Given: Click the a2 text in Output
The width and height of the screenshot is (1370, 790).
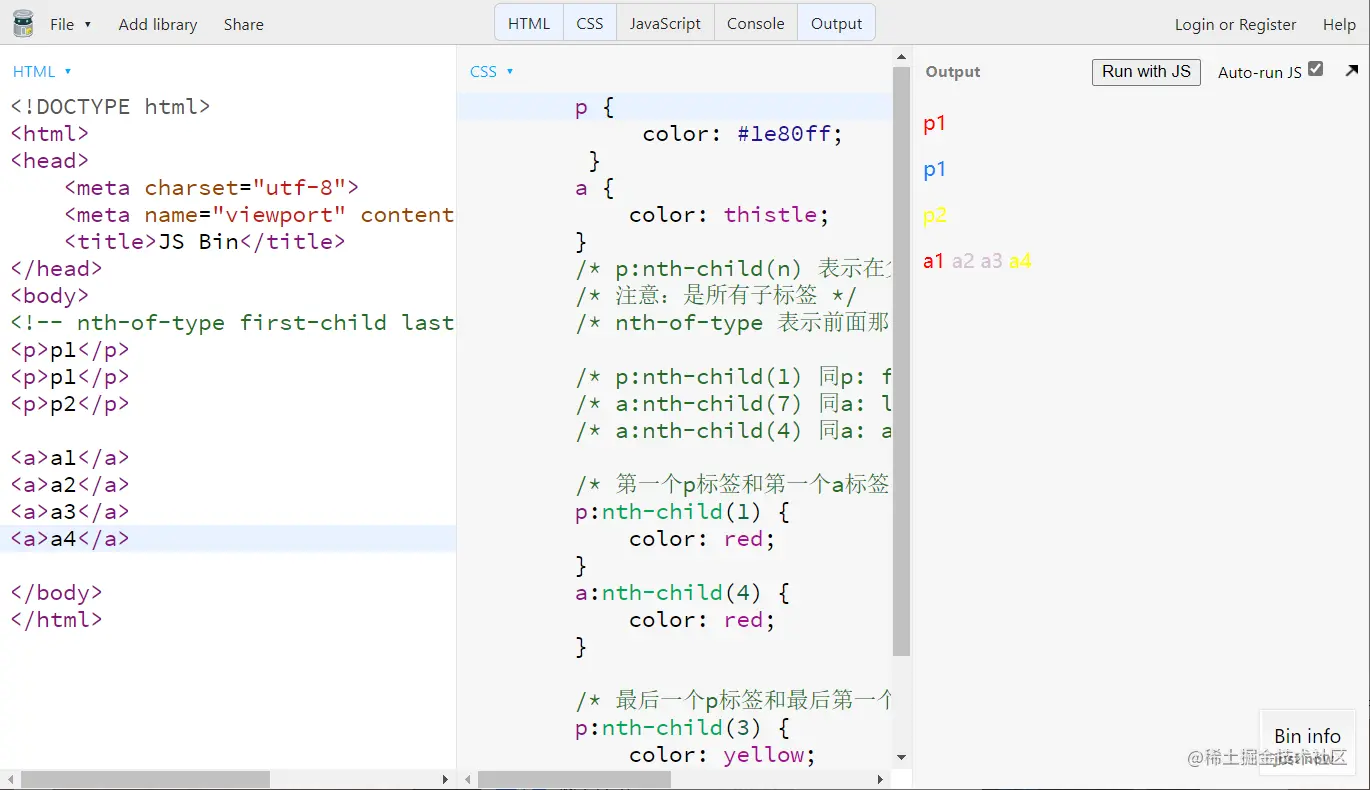Looking at the screenshot, I should [x=963, y=261].
